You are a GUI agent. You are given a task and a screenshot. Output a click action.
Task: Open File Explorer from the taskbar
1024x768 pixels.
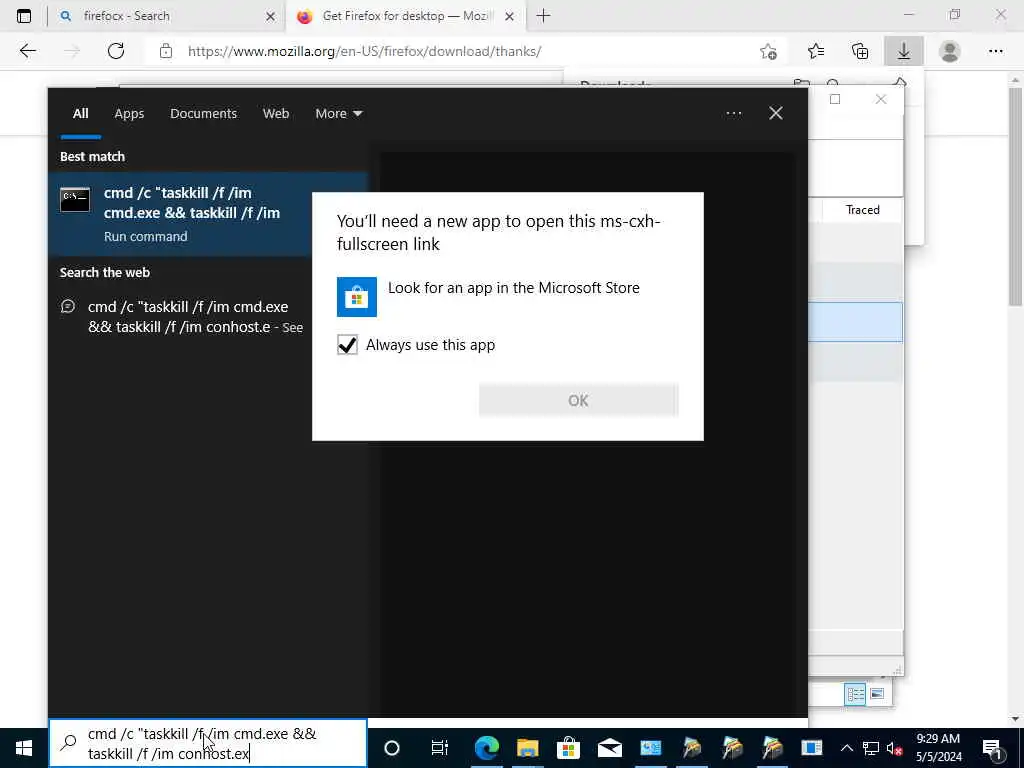coord(528,748)
